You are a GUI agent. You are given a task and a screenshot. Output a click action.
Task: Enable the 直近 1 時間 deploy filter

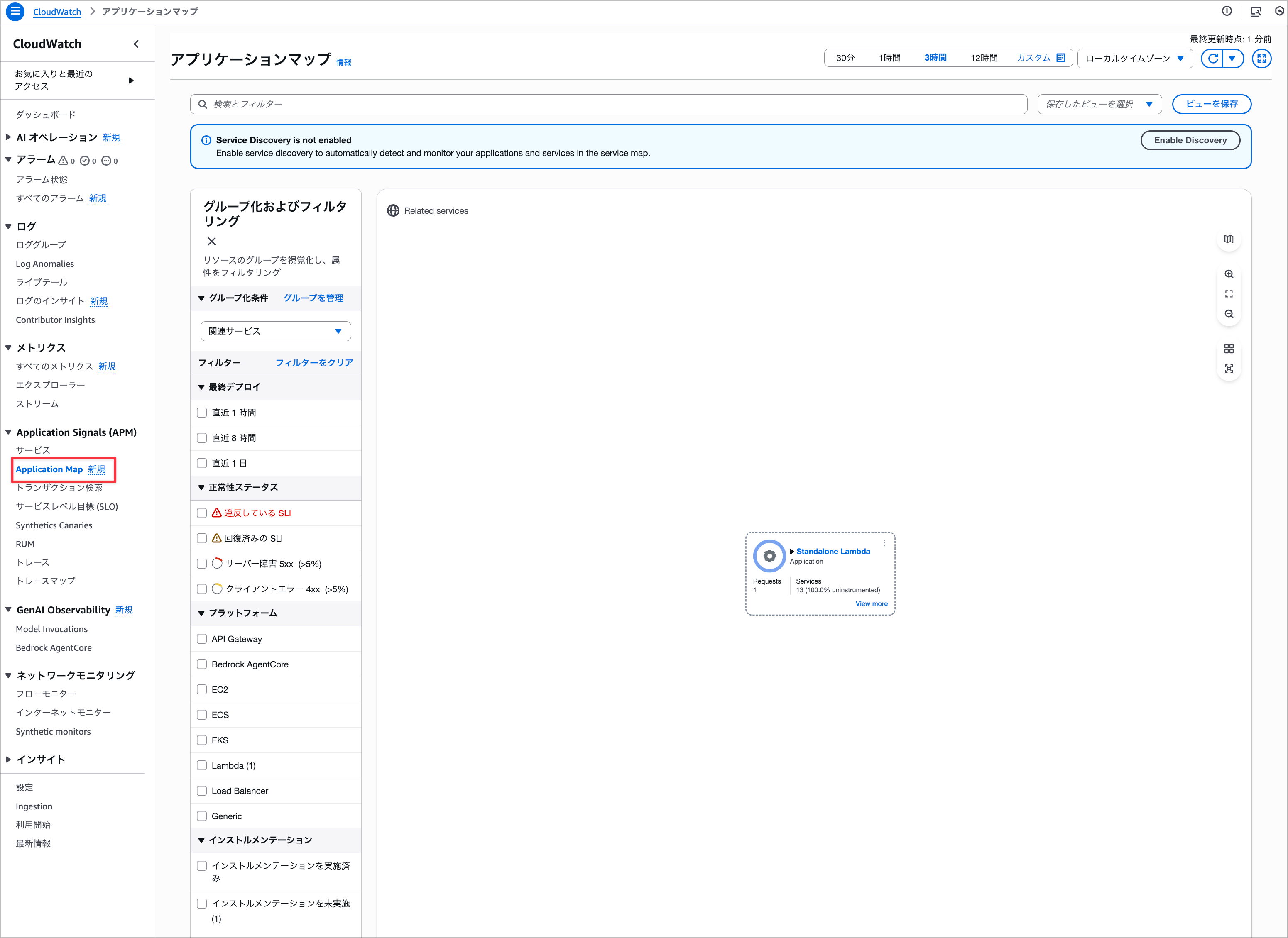[x=202, y=413]
